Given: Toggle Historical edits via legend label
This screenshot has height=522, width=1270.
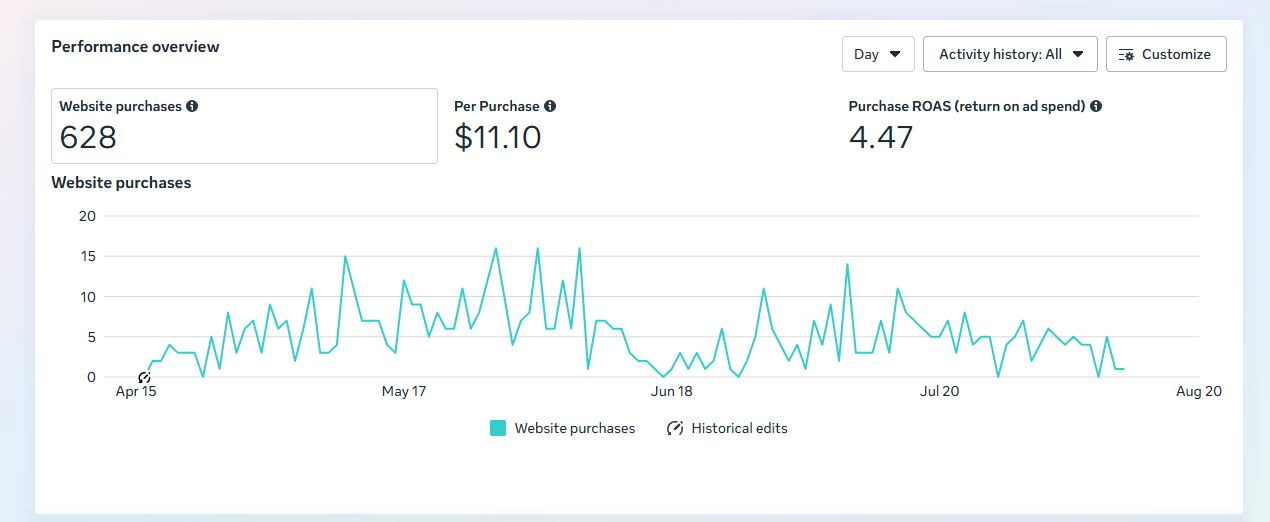Looking at the screenshot, I should tap(739, 428).
